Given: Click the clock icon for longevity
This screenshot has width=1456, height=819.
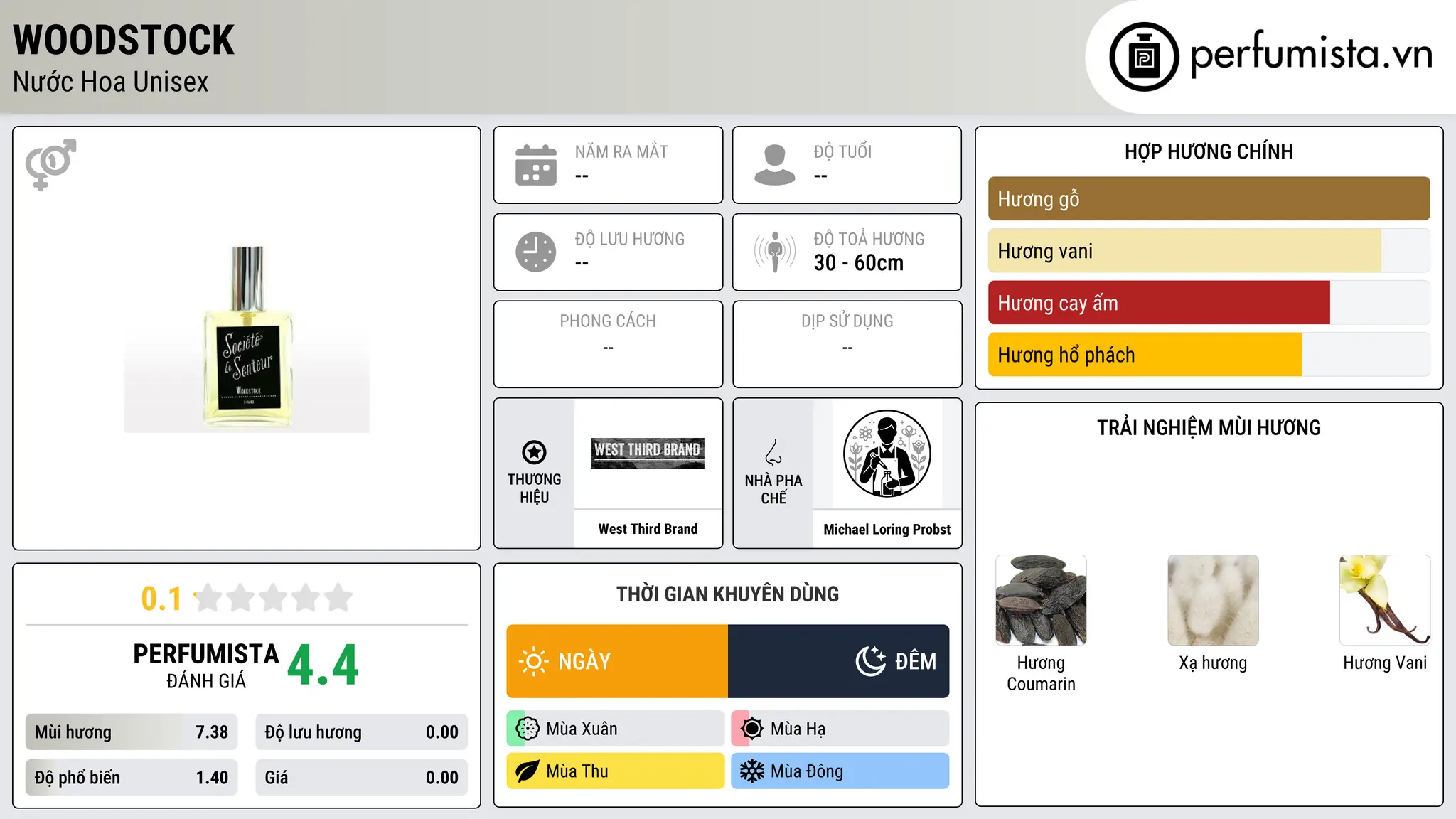Looking at the screenshot, I should tap(536, 252).
